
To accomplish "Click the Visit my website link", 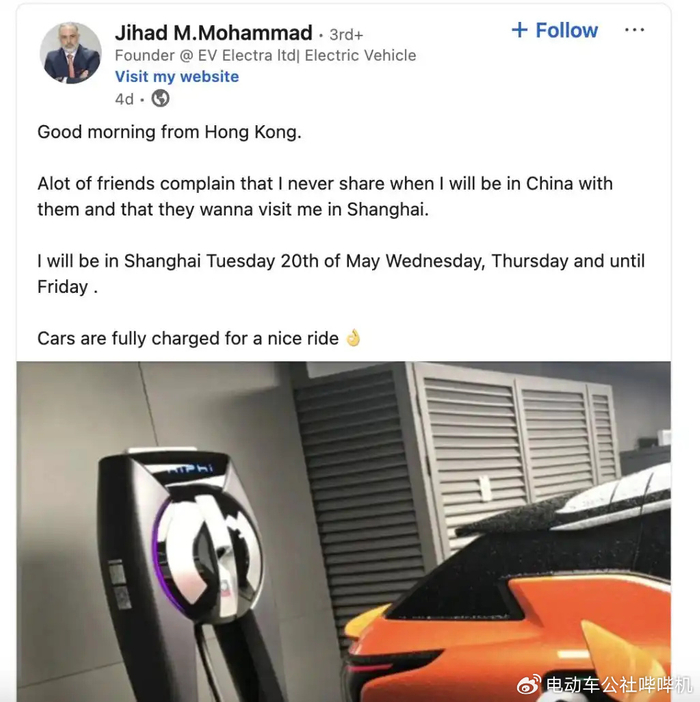I will 177,77.
